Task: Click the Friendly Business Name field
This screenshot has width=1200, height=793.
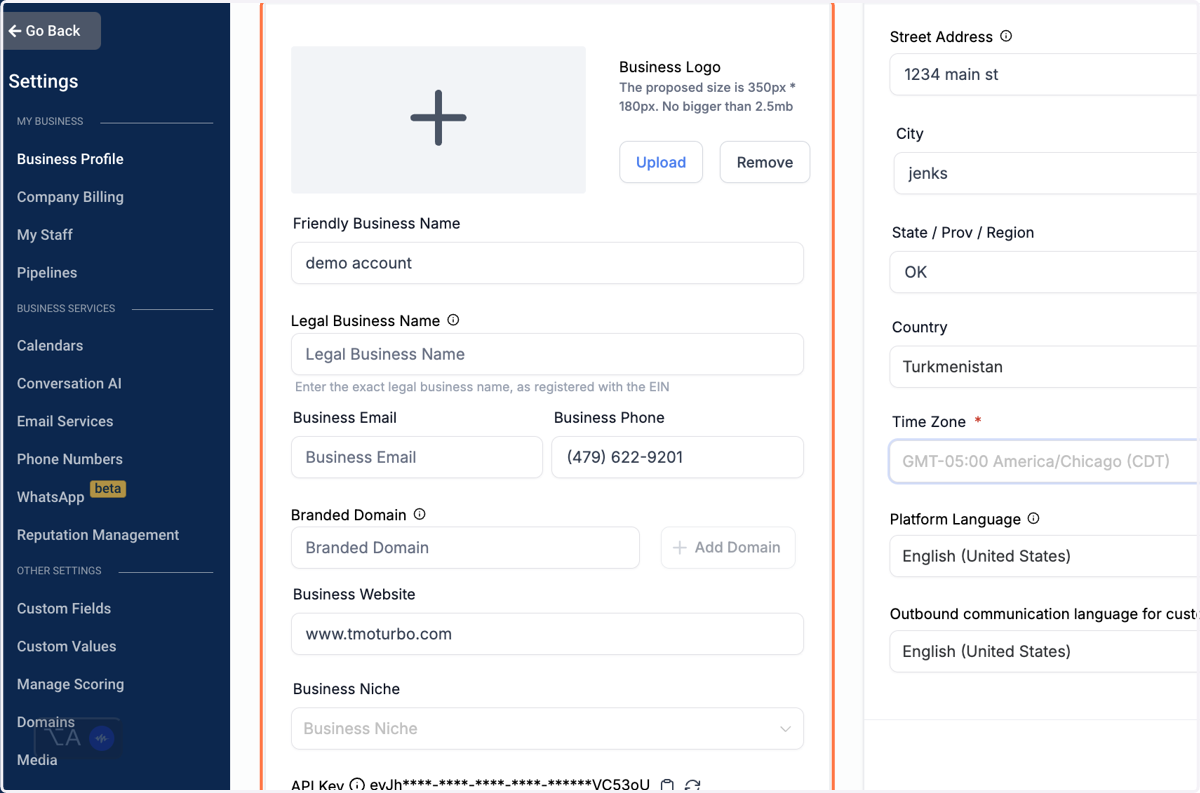Action: (x=547, y=263)
